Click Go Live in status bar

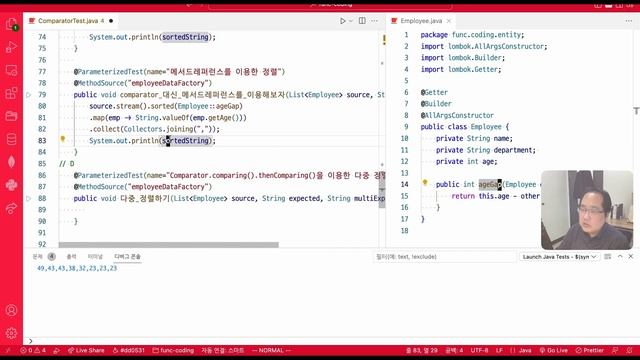tap(554, 350)
